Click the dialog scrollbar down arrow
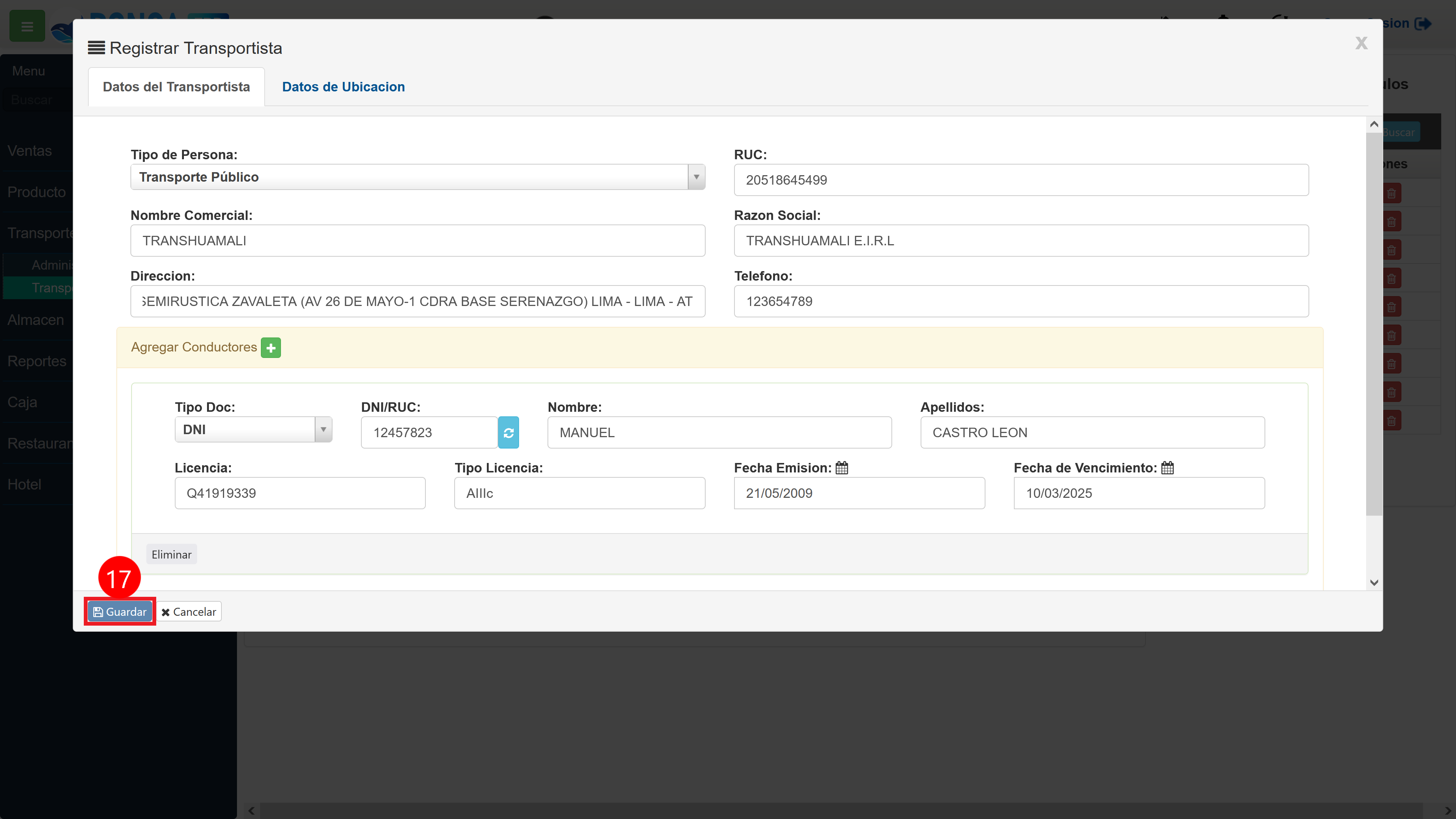This screenshot has height=819, width=1456. [1374, 583]
